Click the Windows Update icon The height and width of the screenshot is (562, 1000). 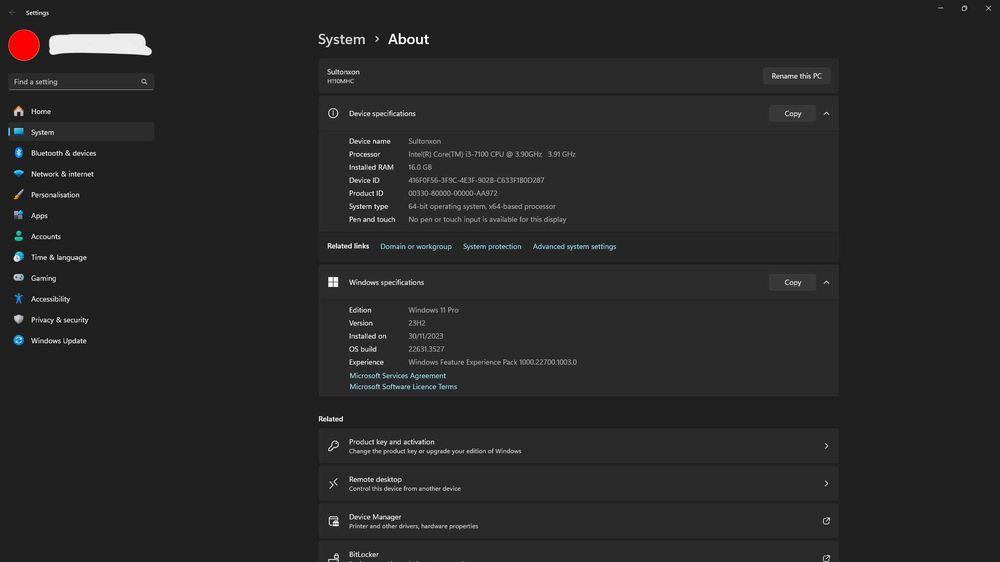coord(18,341)
